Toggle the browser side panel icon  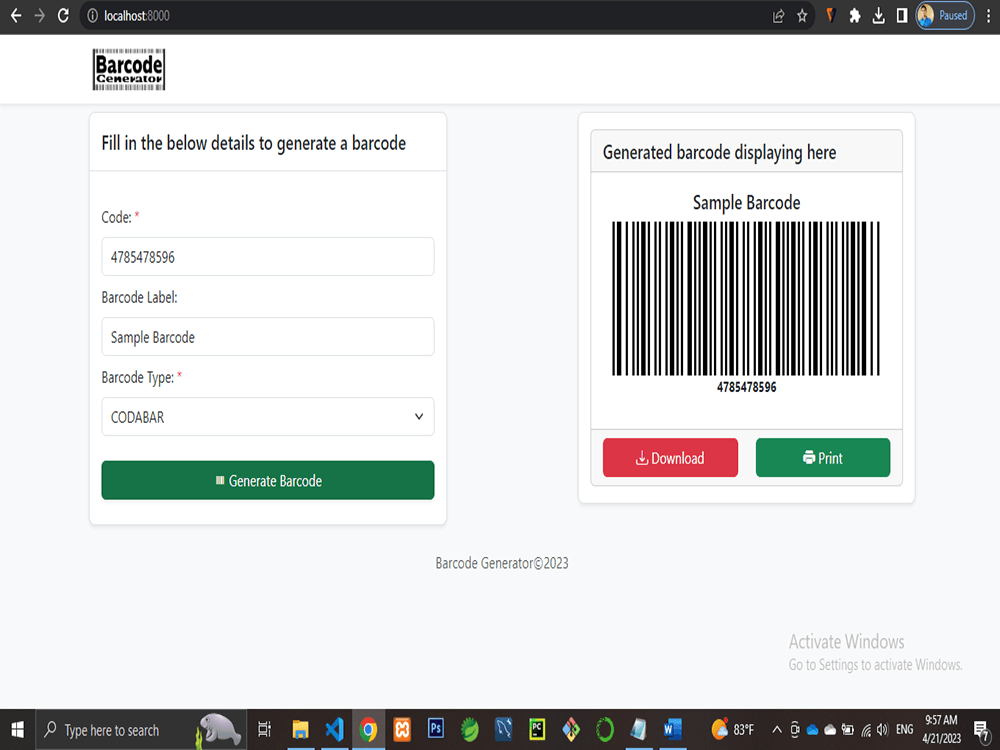[x=902, y=16]
